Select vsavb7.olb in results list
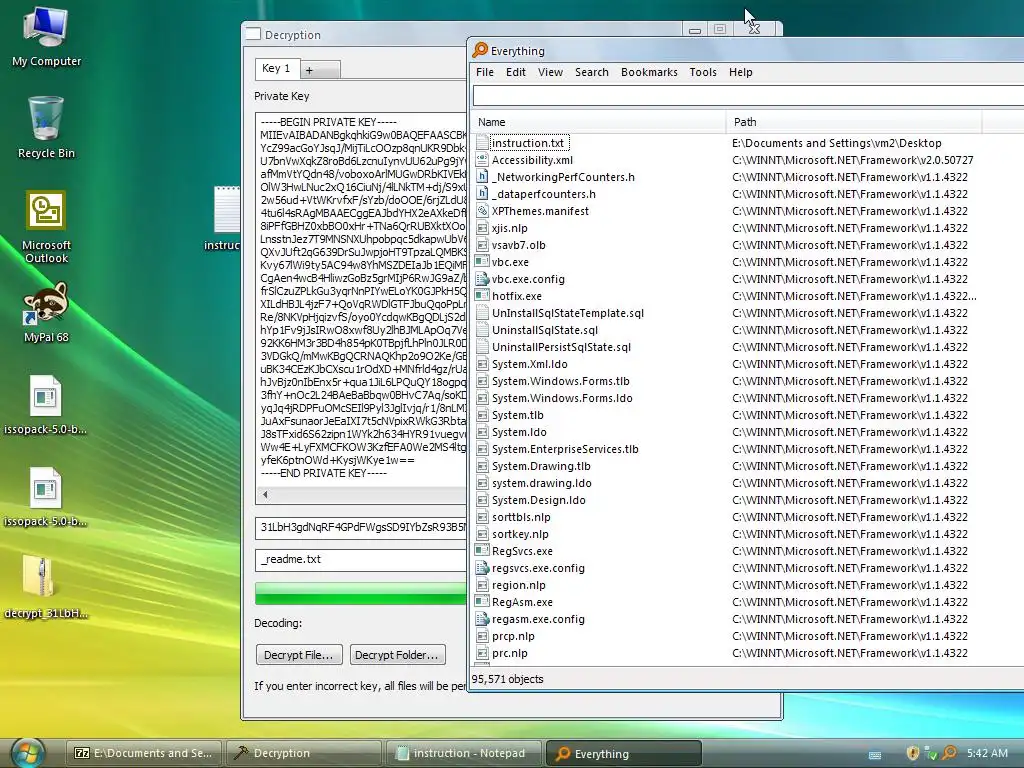The height and width of the screenshot is (768, 1024). point(519,245)
